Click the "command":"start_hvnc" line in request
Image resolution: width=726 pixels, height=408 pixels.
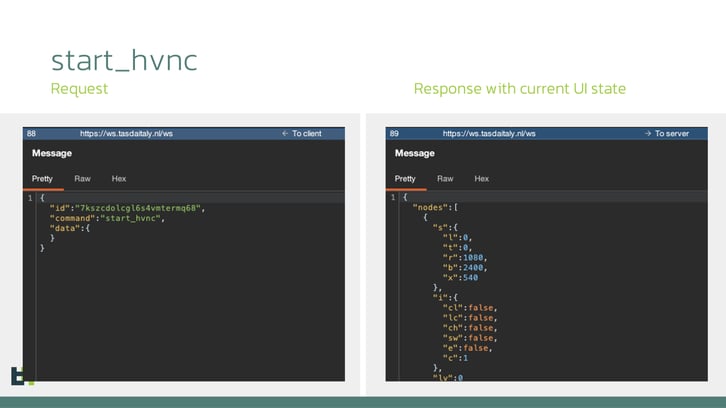[105, 218]
